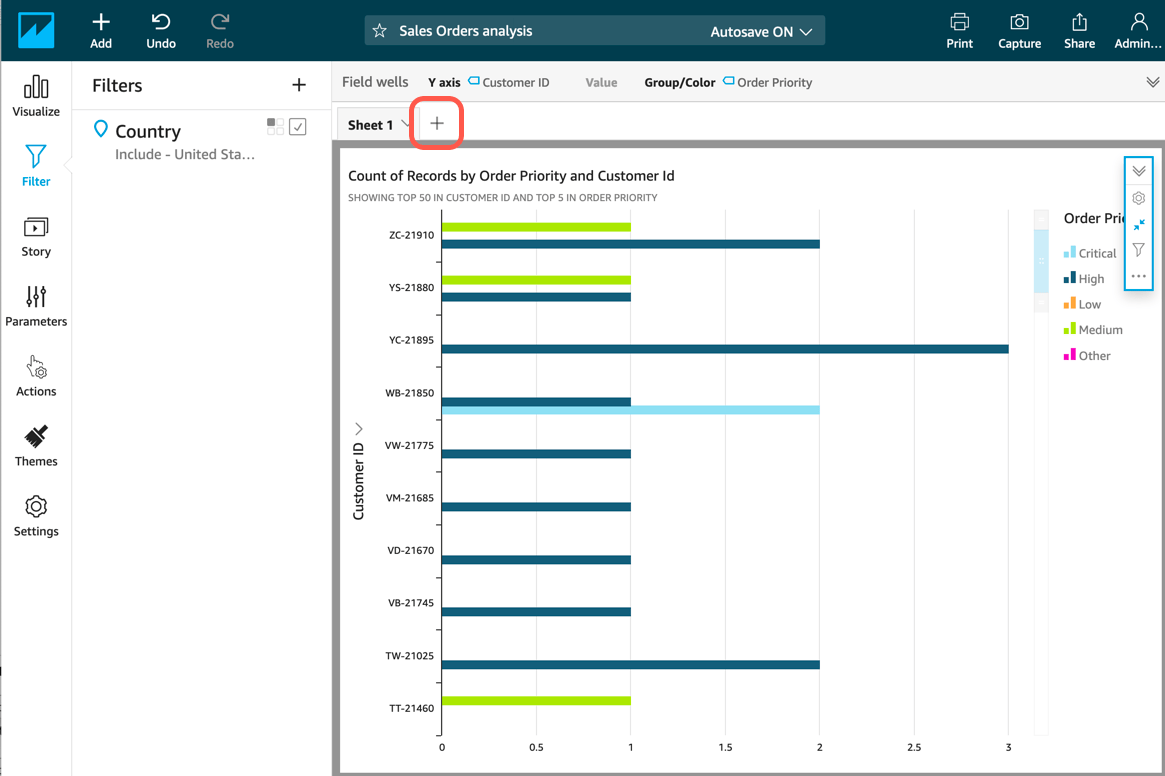Open the Sheet 1 dropdown arrow
This screenshot has height=776, width=1165.
click(404, 124)
